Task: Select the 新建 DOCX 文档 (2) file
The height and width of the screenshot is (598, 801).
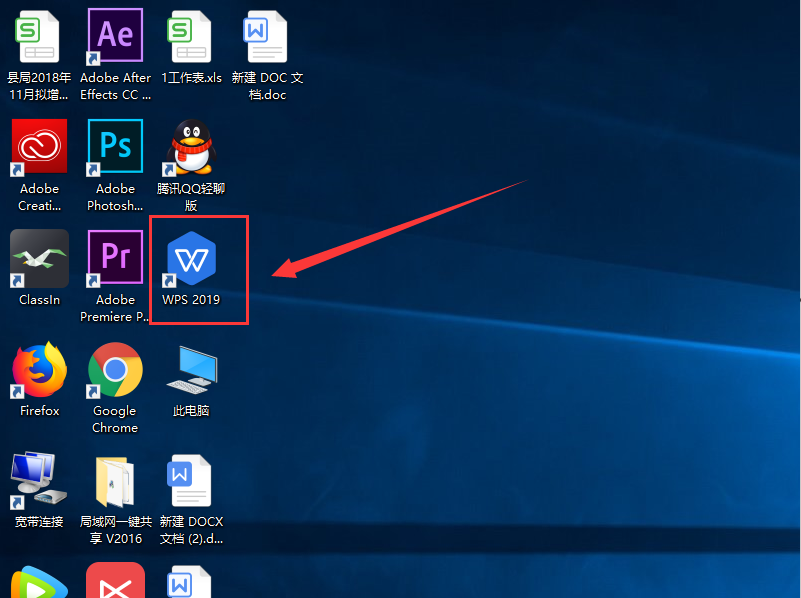Action: [x=189, y=480]
